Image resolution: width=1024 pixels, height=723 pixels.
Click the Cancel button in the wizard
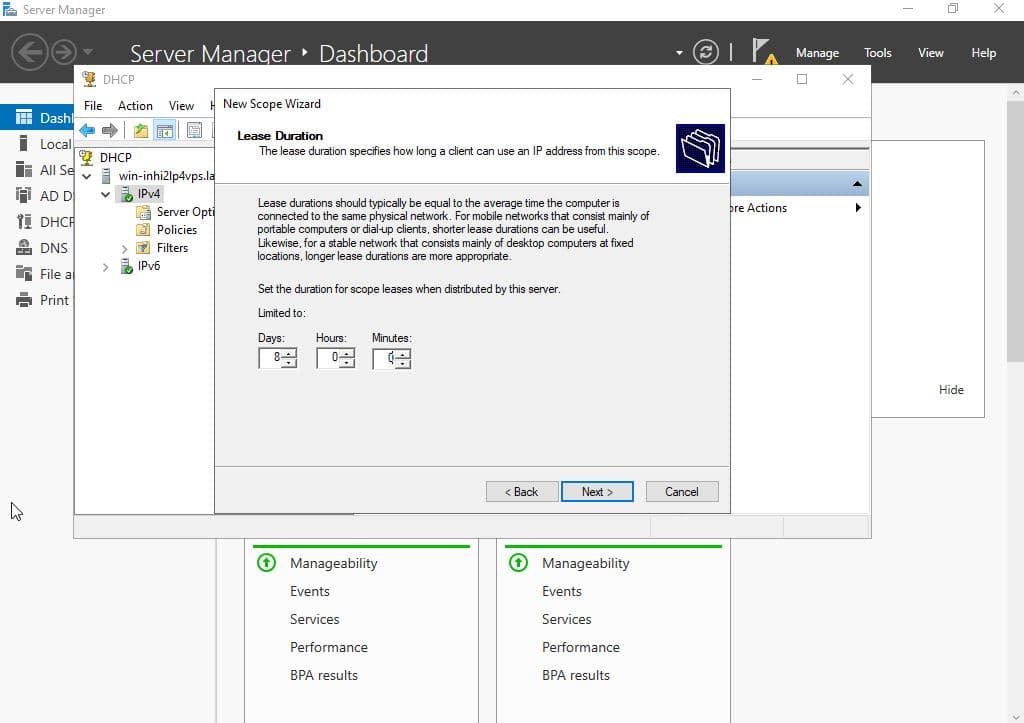[x=681, y=491]
